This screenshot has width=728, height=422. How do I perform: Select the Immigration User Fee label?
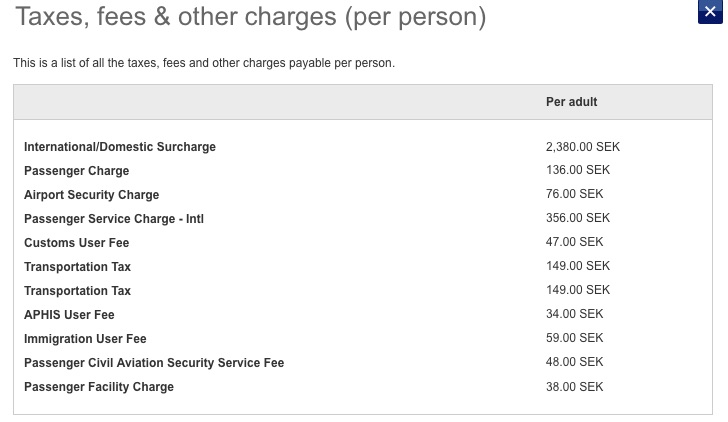tap(85, 339)
